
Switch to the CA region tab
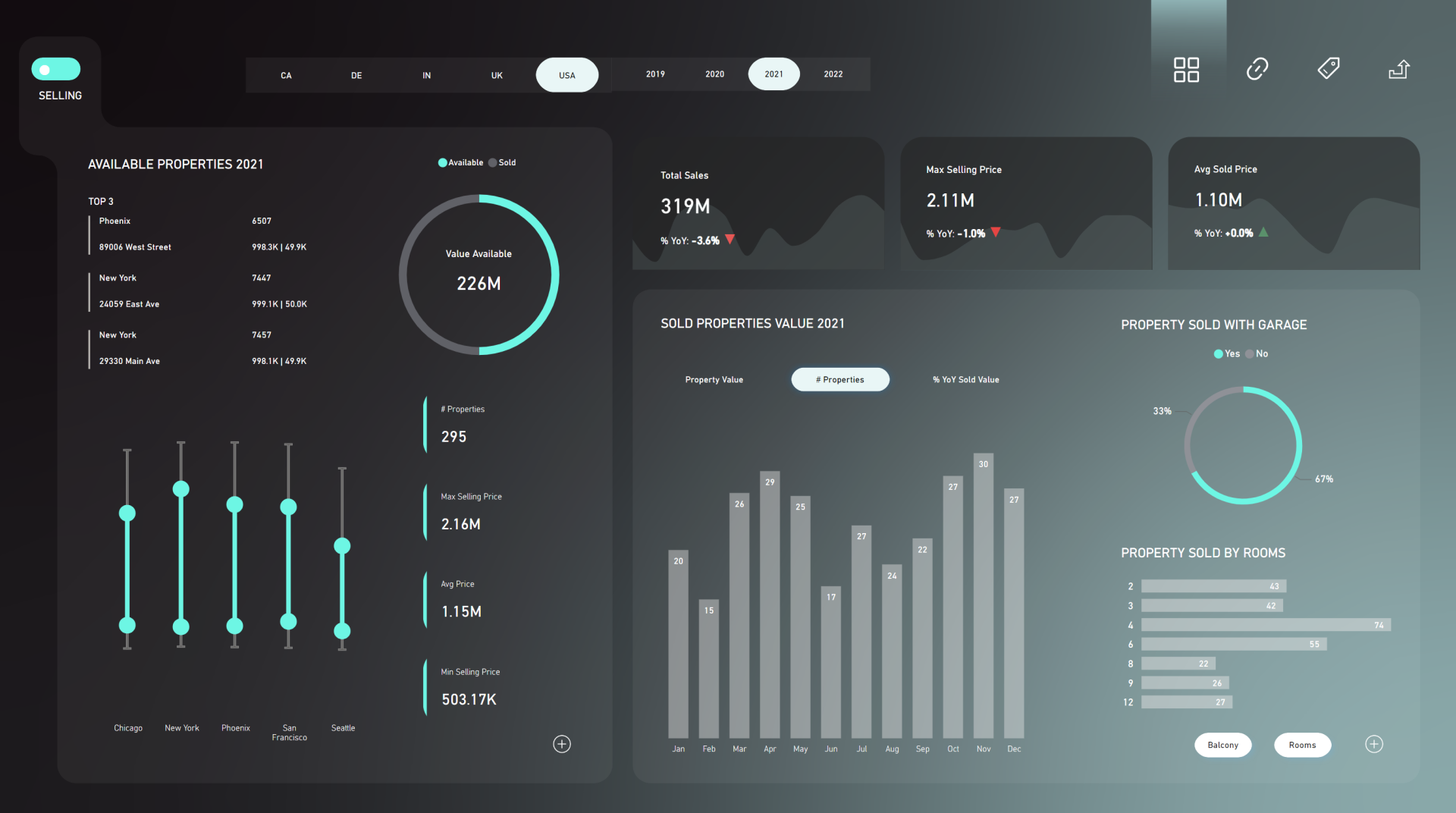tap(286, 75)
